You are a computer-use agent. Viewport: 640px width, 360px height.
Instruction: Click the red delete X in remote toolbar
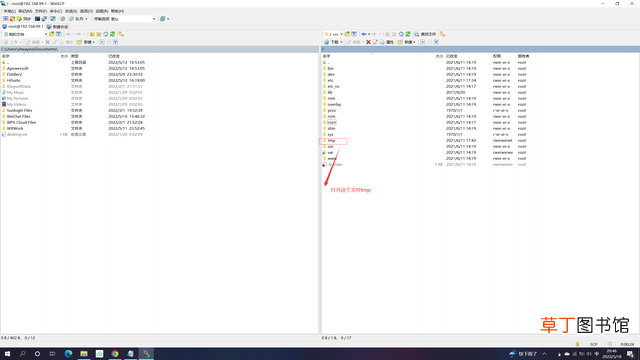click(368, 42)
